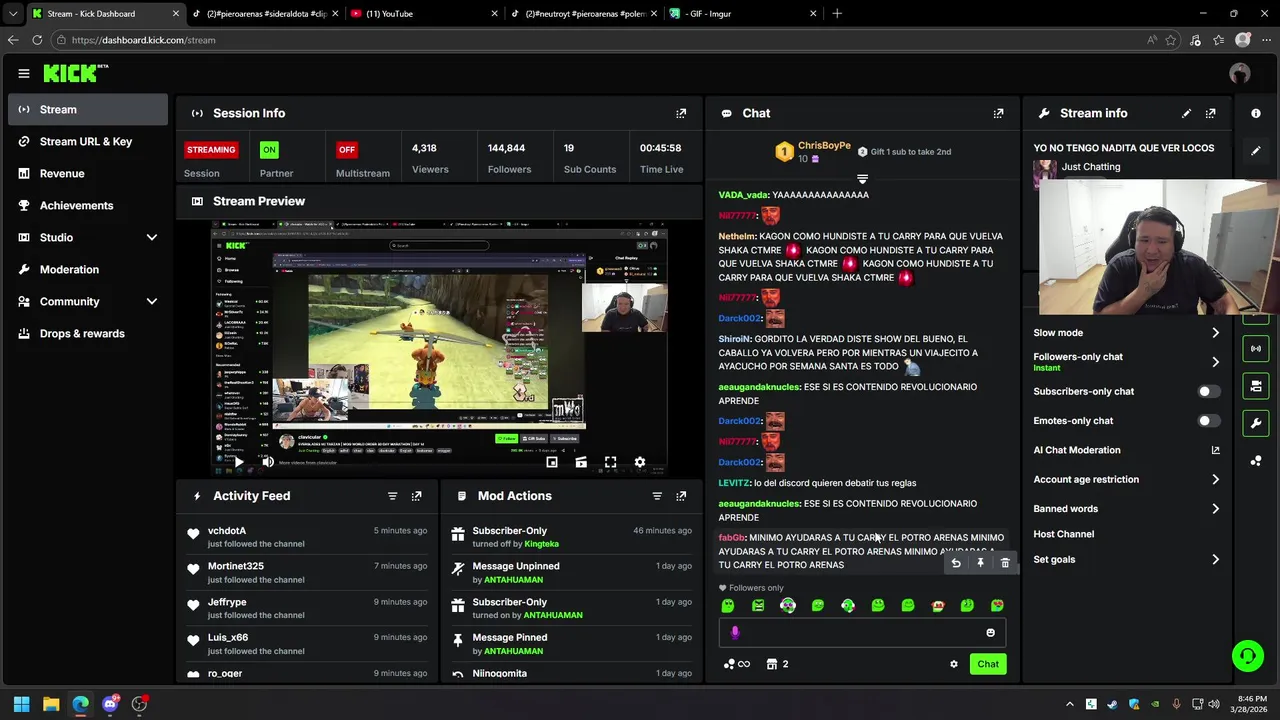The image size is (1280, 720).
Task: Reply to fabGb's chat message
Action: (956, 563)
